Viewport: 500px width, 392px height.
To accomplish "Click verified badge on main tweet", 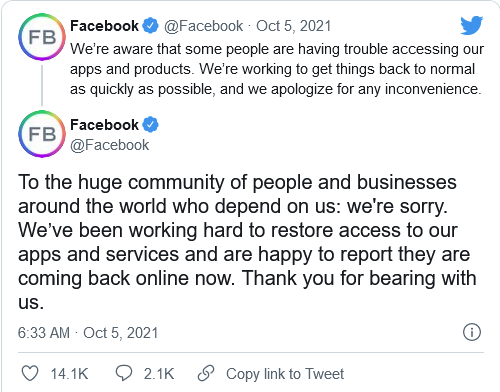I will pyautogui.click(x=151, y=125).
